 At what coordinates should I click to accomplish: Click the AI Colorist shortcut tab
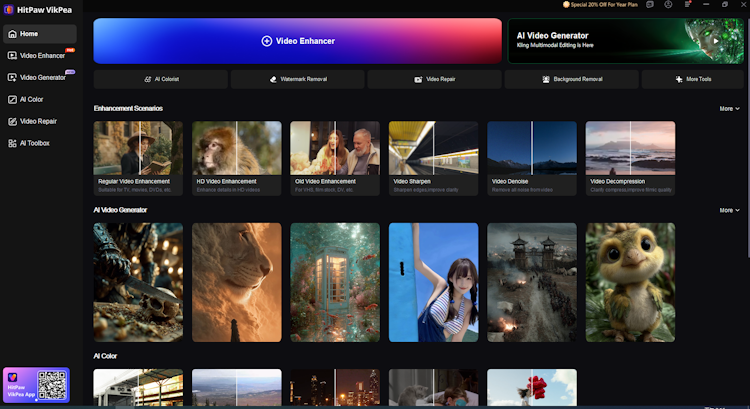pyautogui.click(x=161, y=79)
